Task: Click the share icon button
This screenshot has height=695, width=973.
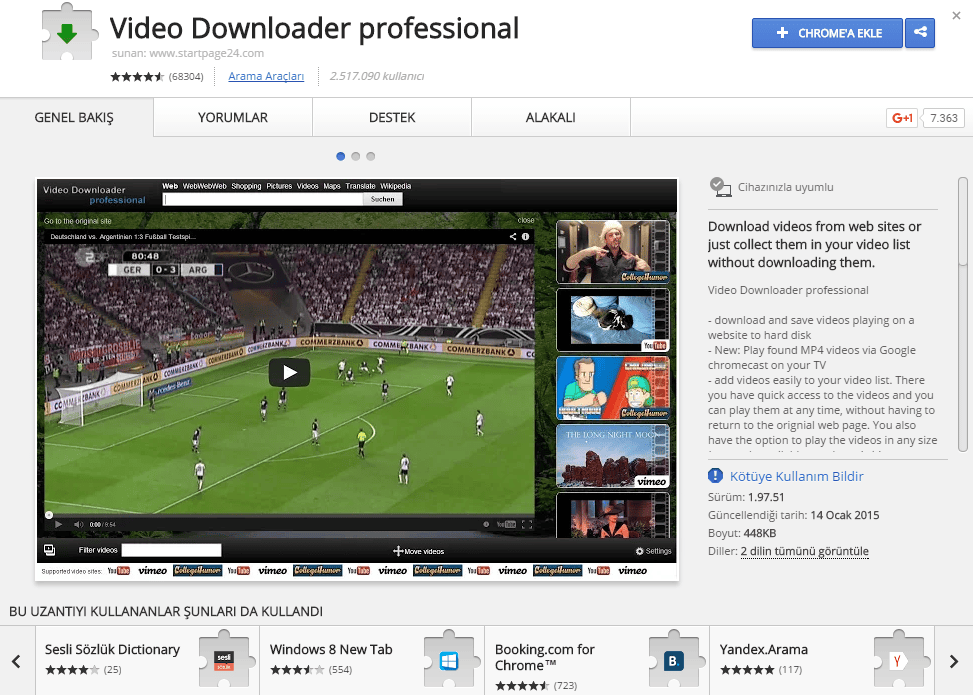Action: point(920,33)
